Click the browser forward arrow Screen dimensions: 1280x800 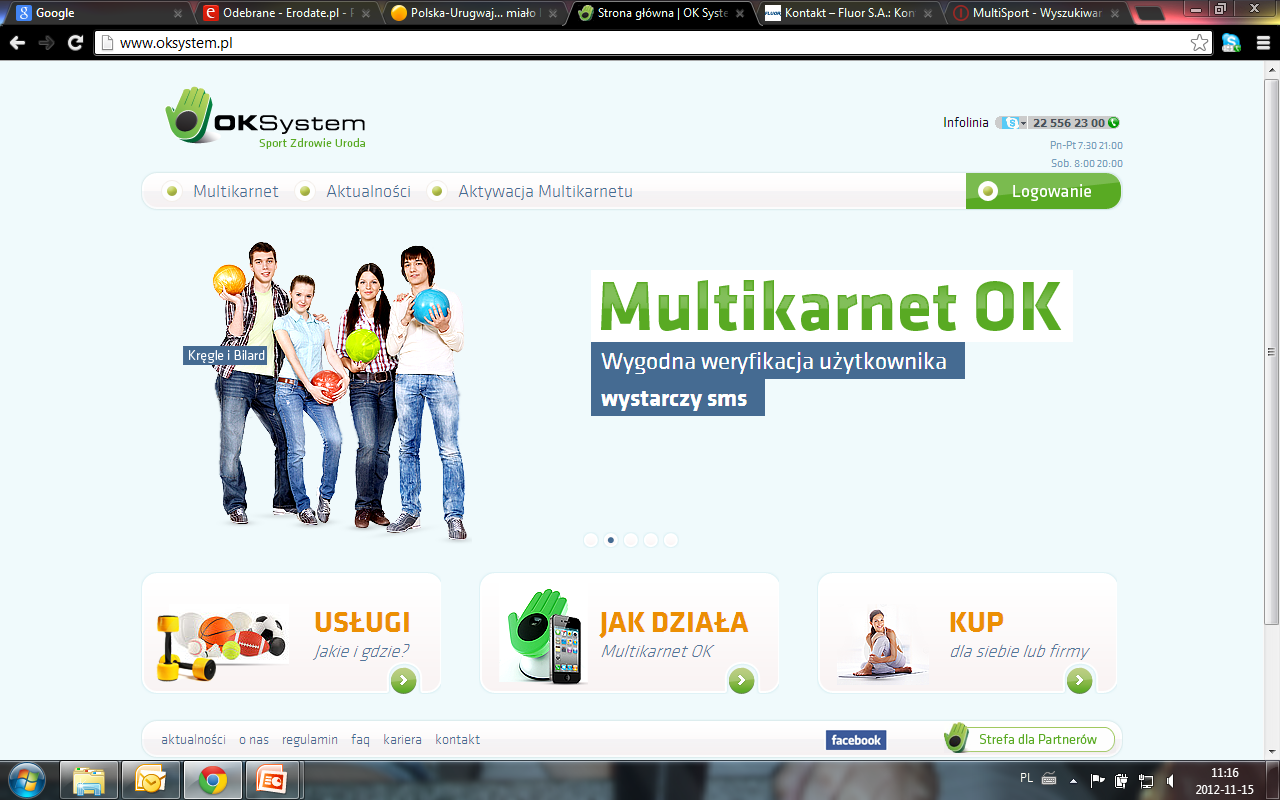tap(46, 43)
